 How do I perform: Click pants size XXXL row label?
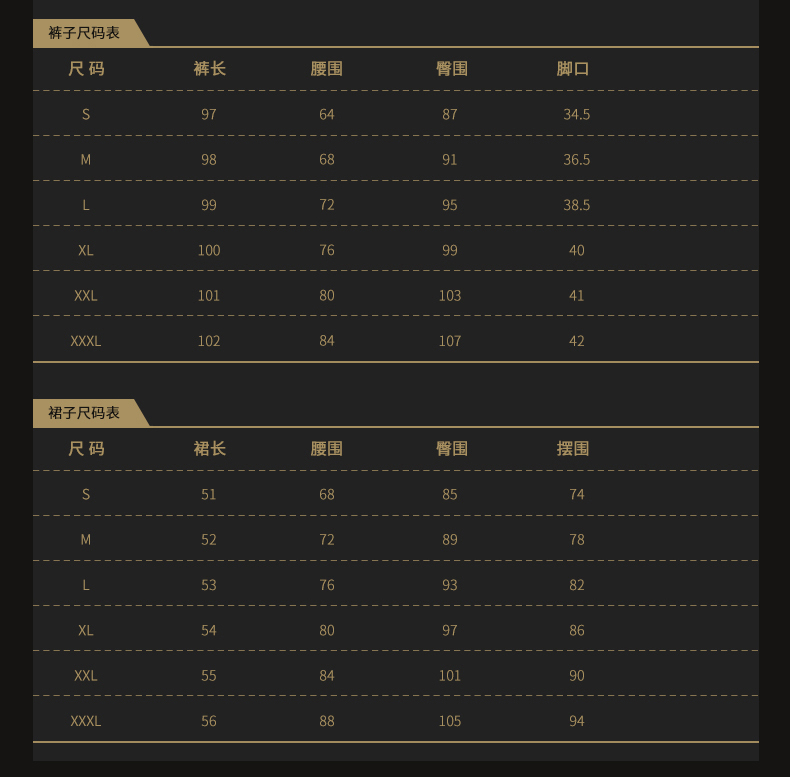point(86,341)
